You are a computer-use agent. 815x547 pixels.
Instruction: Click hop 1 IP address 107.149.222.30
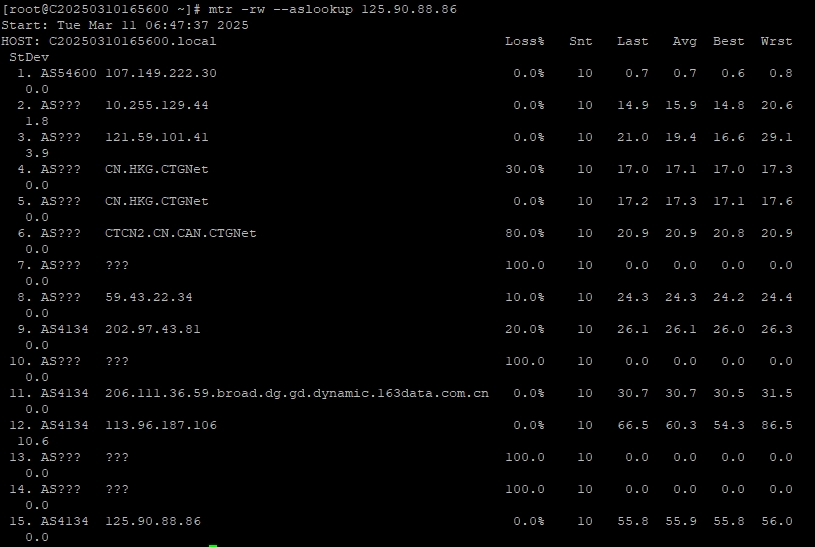160,73
